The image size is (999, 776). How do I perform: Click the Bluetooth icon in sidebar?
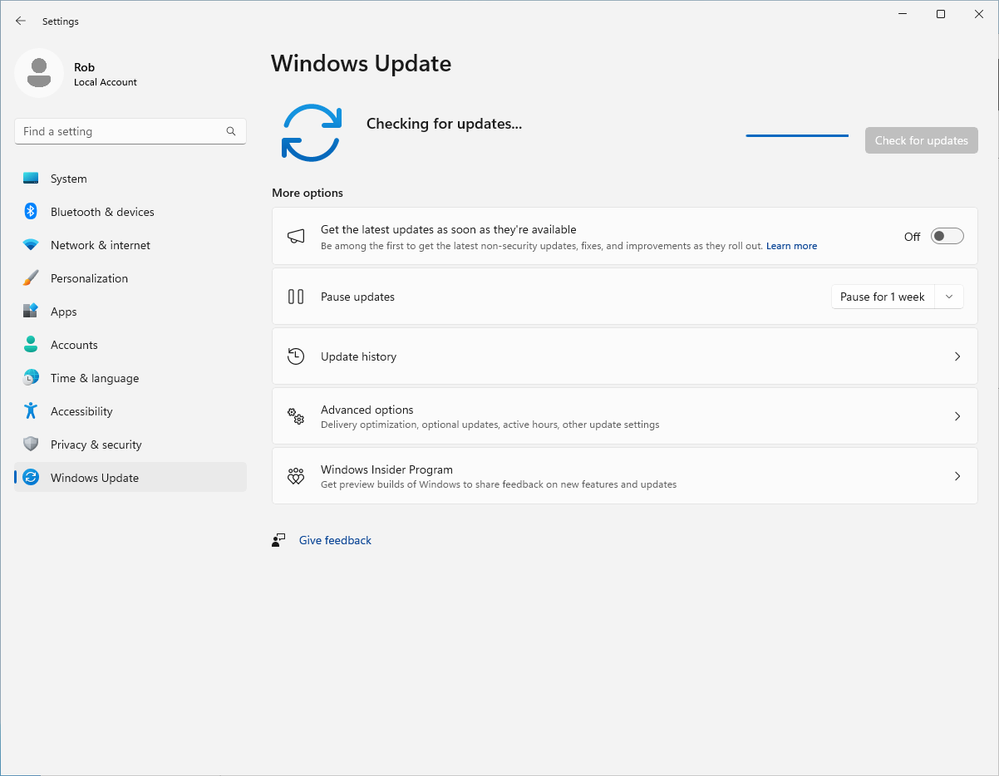pyautogui.click(x=31, y=212)
